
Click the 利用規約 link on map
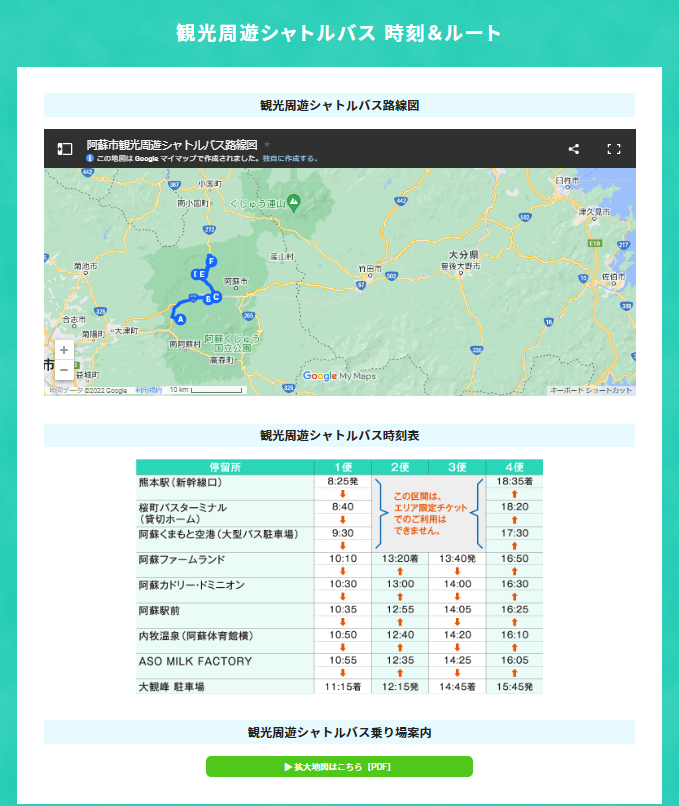(148, 391)
